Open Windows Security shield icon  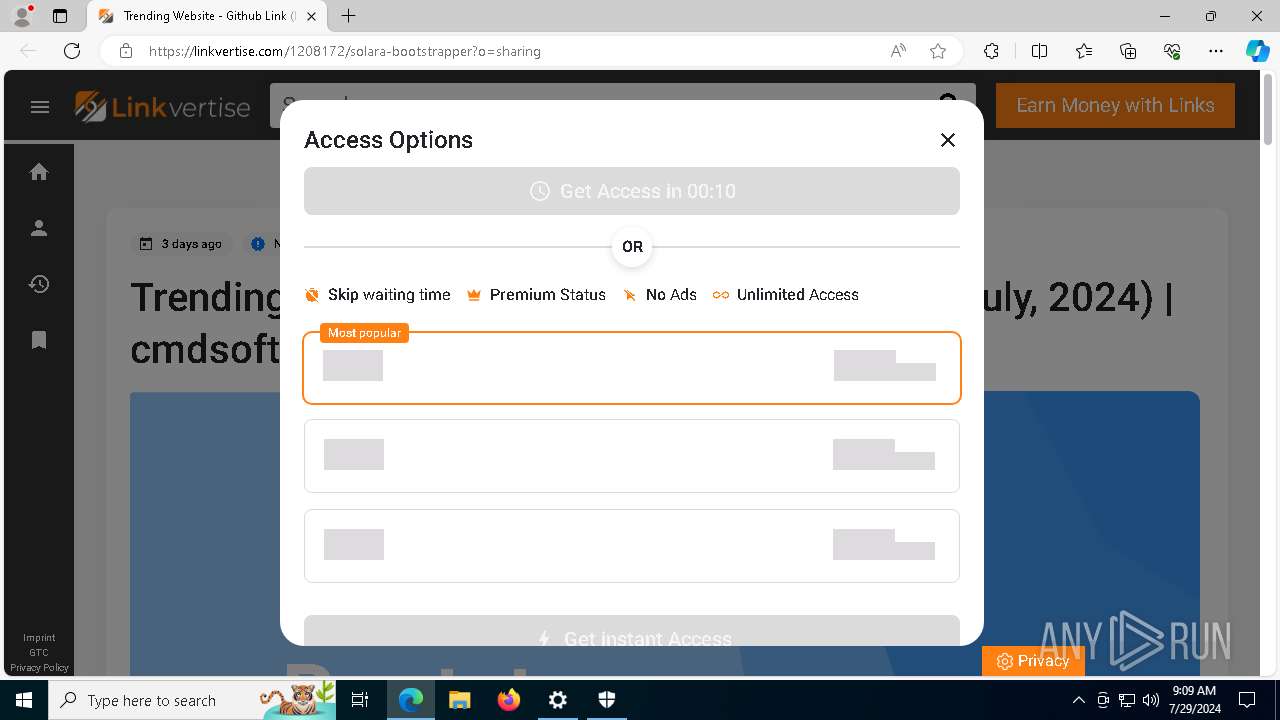pyautogui.click(x=606, y=700)
